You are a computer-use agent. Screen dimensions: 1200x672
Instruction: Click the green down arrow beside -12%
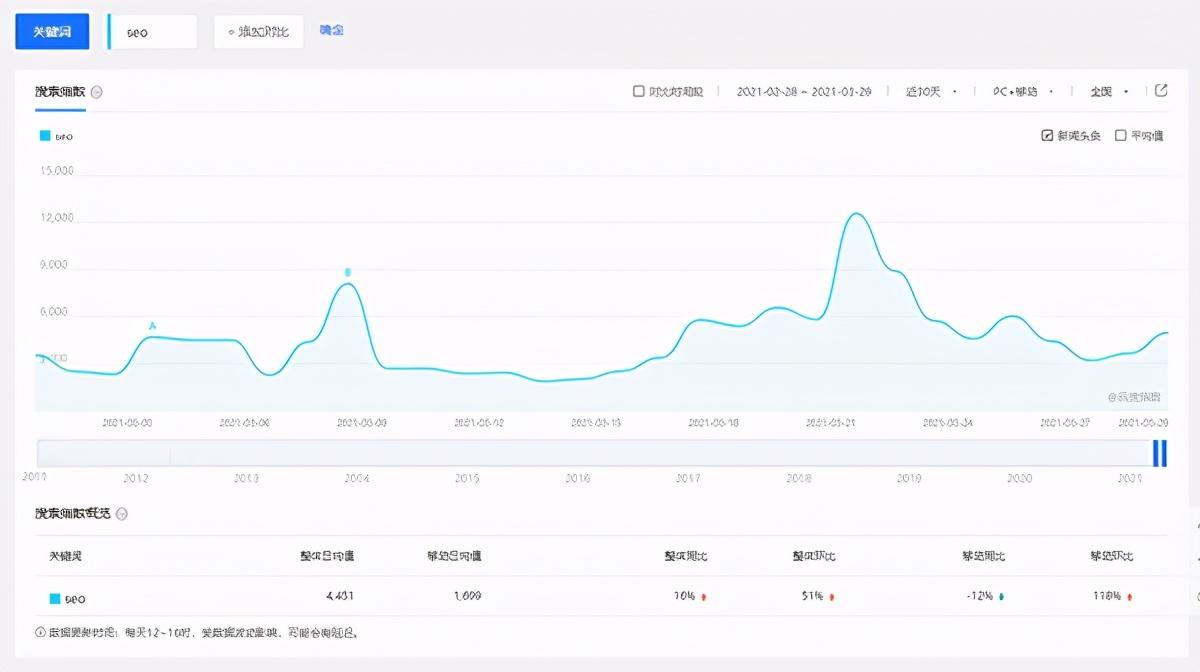point(1001,597)
